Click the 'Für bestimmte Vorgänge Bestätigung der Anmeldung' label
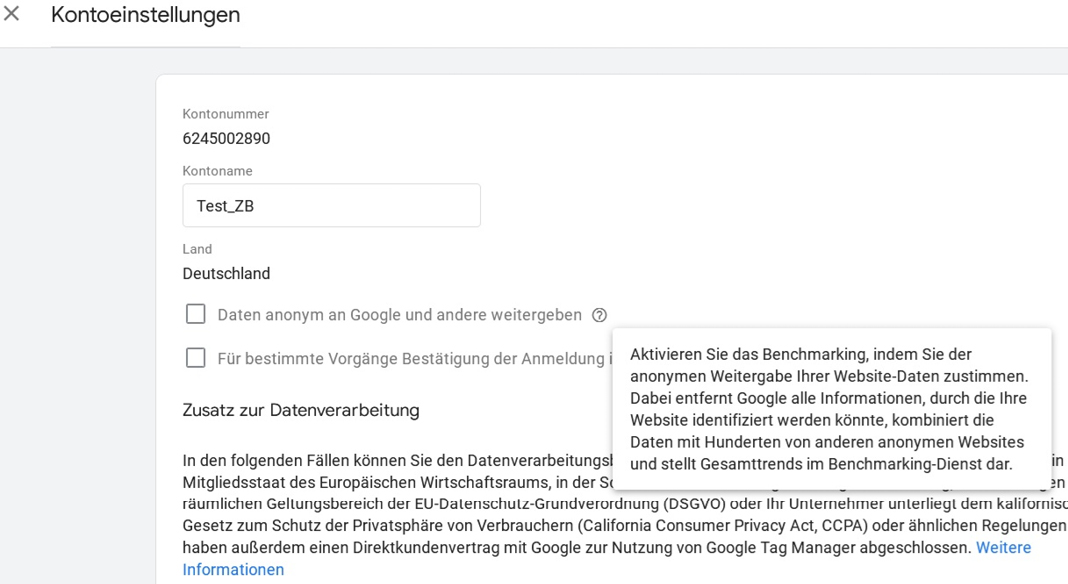Screen dimensions: 1068x584 pyautogui.click(x=410, y=359)
